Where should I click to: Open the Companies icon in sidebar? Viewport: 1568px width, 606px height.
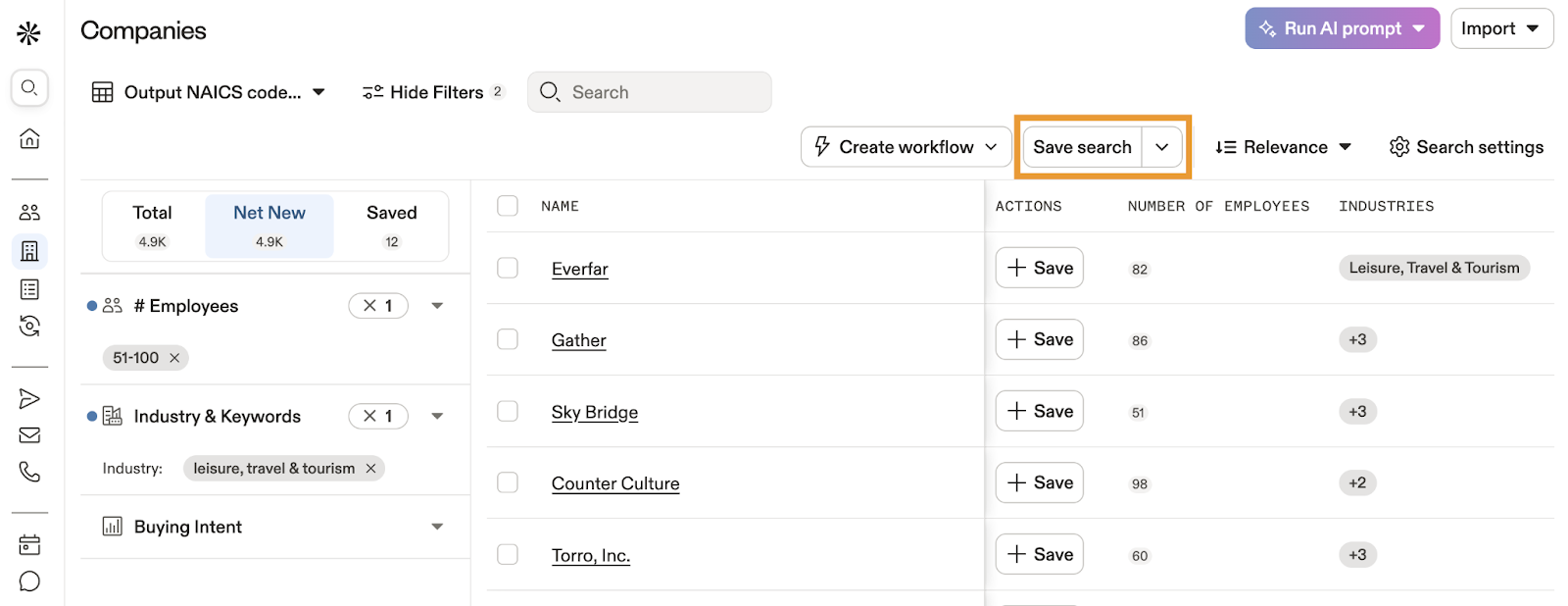click(x=29, y=251)
